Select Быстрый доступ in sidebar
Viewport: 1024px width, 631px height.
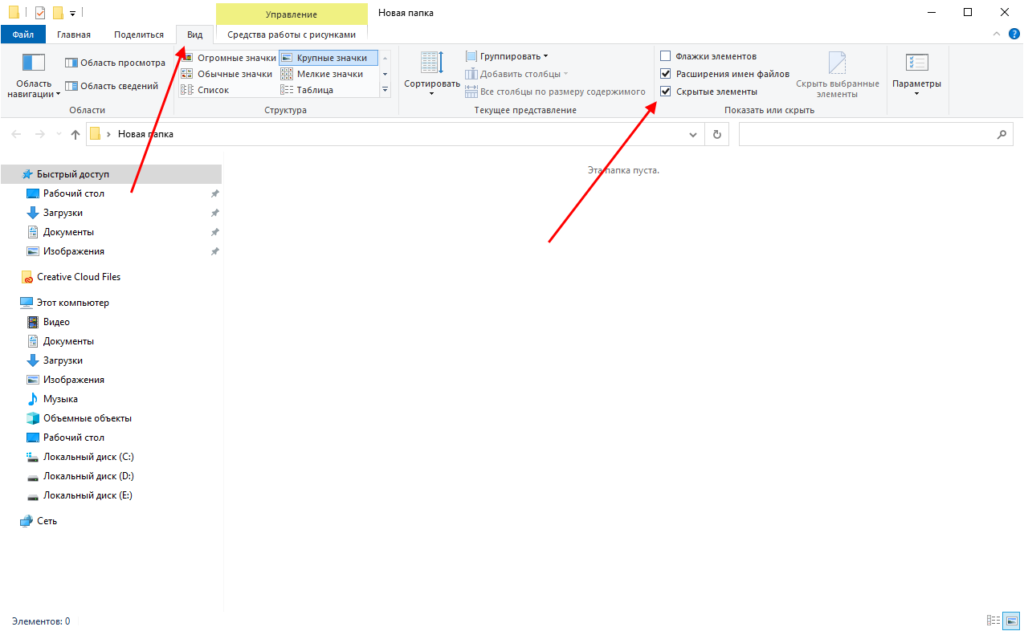(x=111, y=174)
